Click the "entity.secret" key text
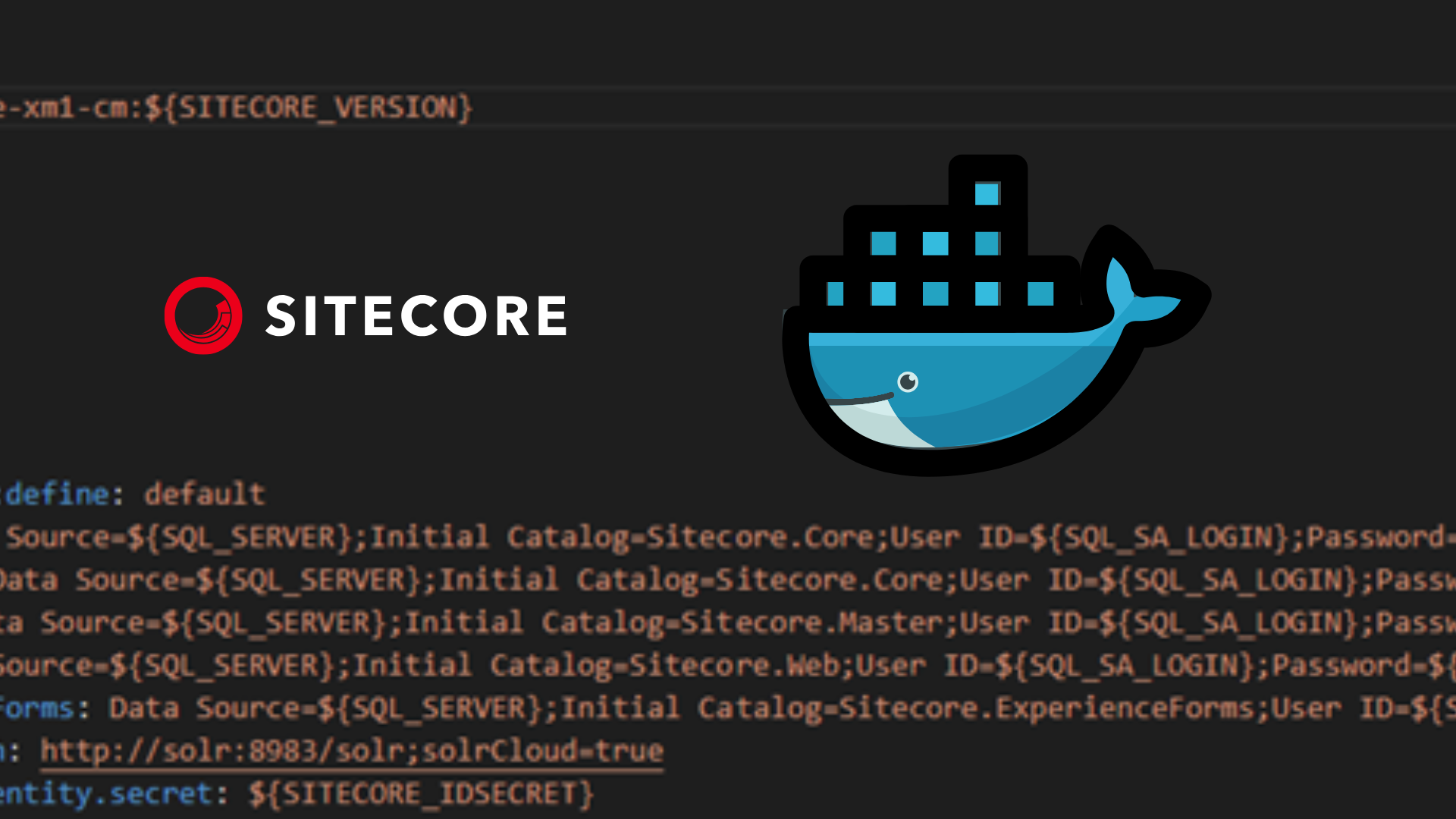 106,794
